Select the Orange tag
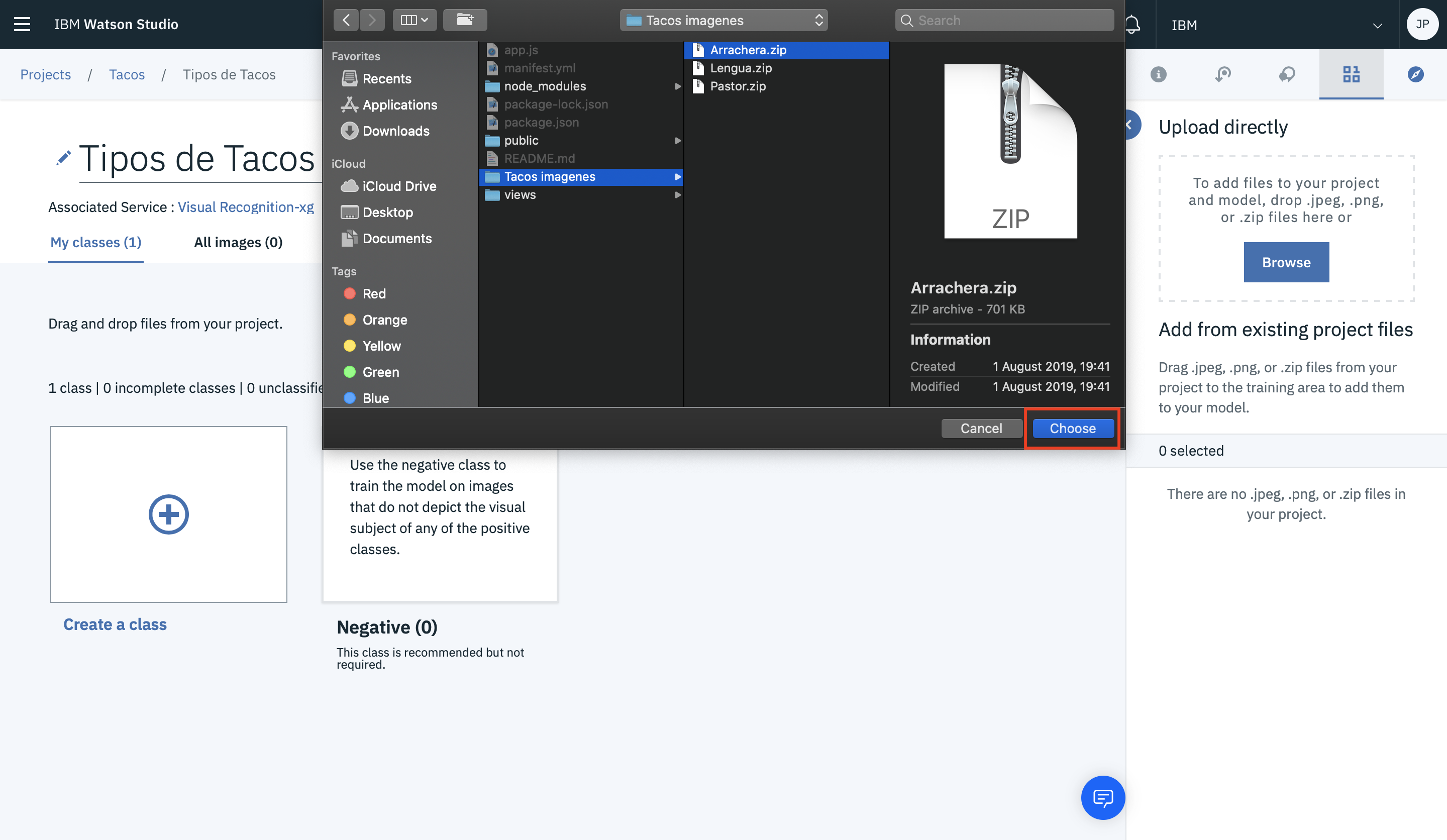The height and width of the screenshot is (840, 1447). [384, 320]
